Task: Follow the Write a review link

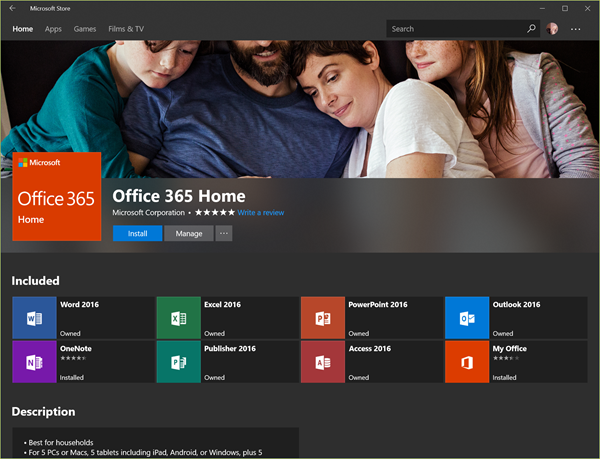Action: click(x=261, y=213)
